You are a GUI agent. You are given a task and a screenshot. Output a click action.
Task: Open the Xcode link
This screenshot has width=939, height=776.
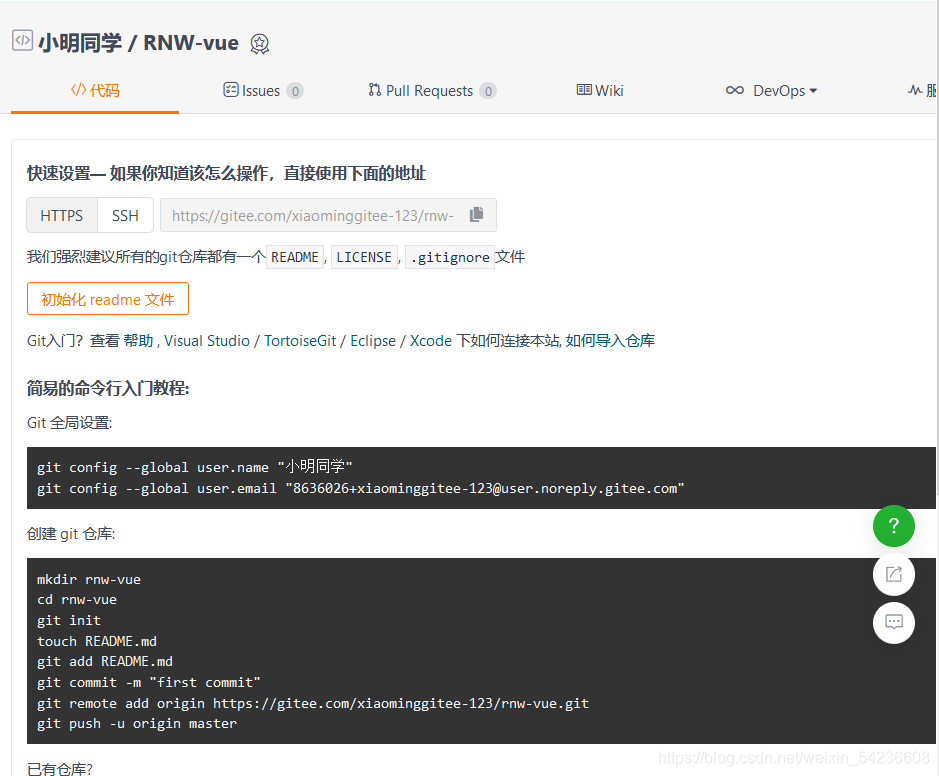pyautogui.click(x=431, y=341)
